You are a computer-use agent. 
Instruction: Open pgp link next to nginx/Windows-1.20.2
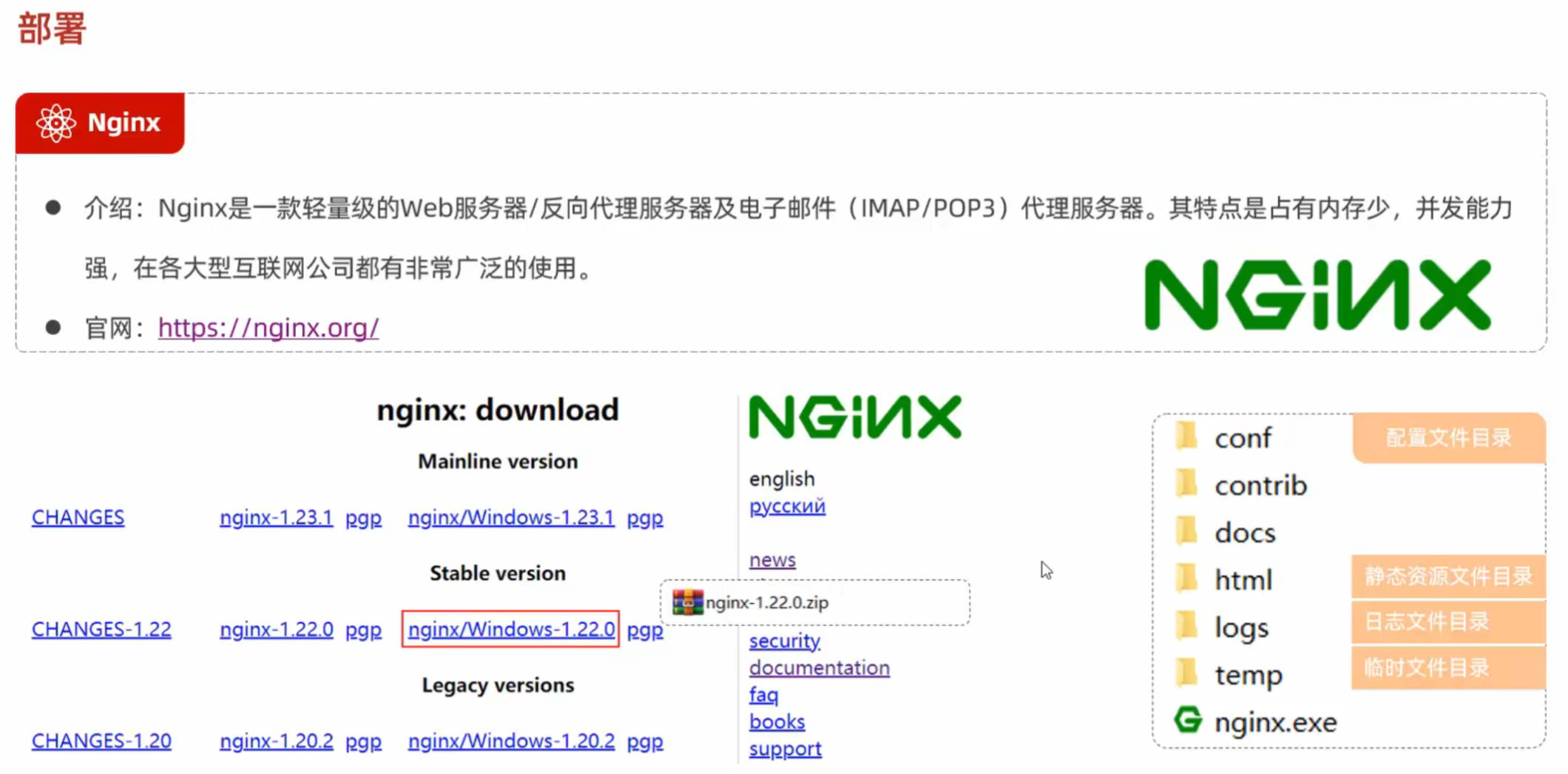(645, 741)
